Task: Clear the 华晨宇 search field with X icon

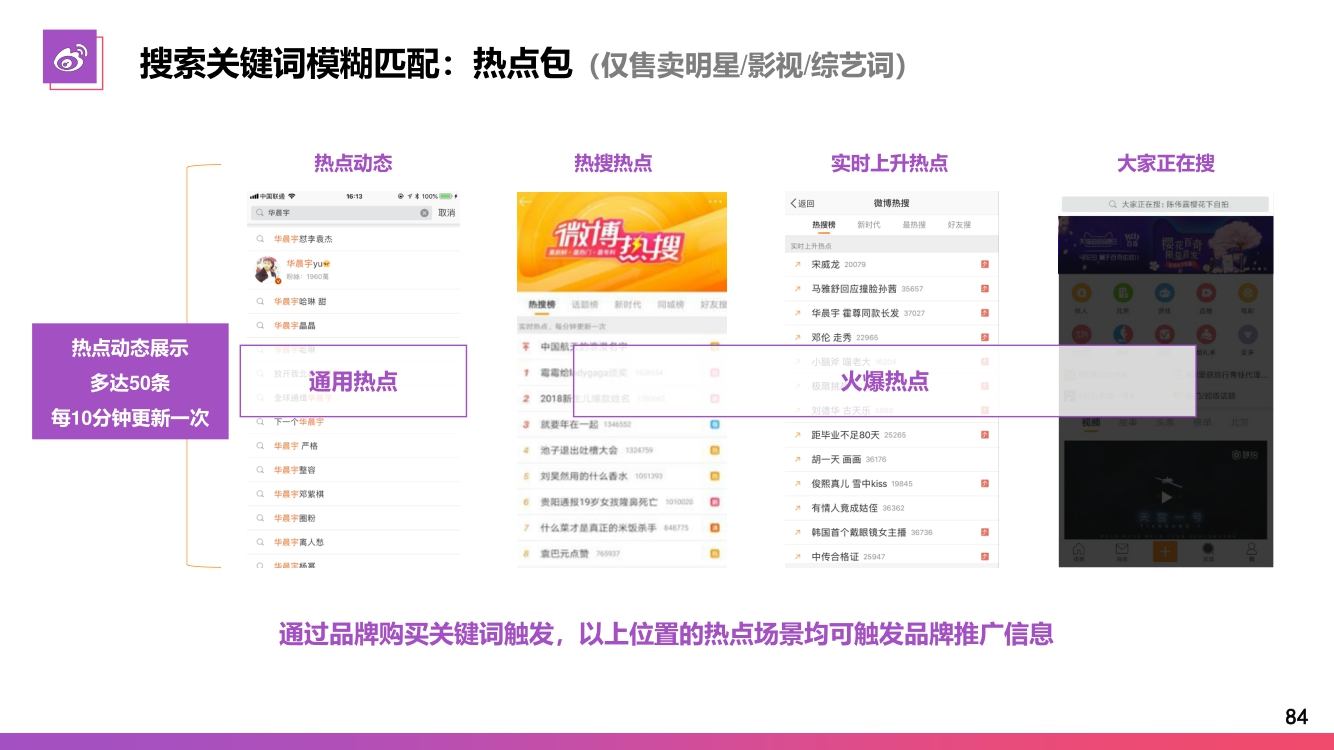Action: pos(424,213)
